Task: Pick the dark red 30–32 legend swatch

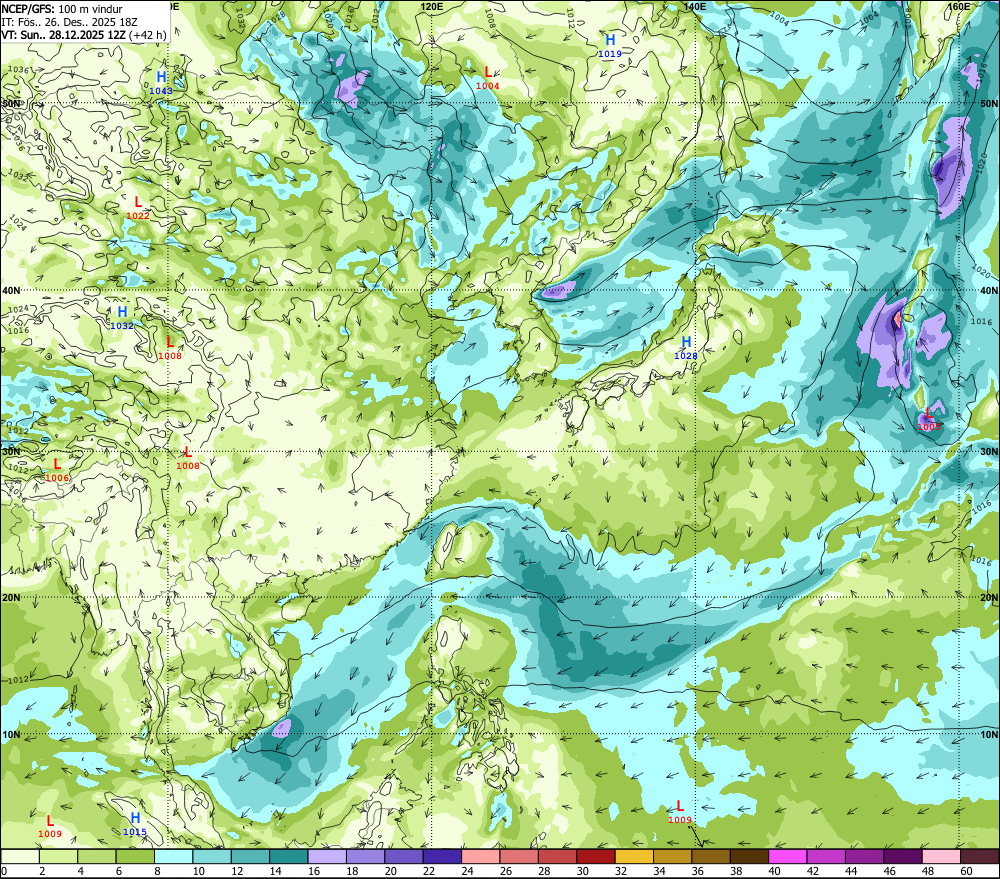Action: click(596, 856)
